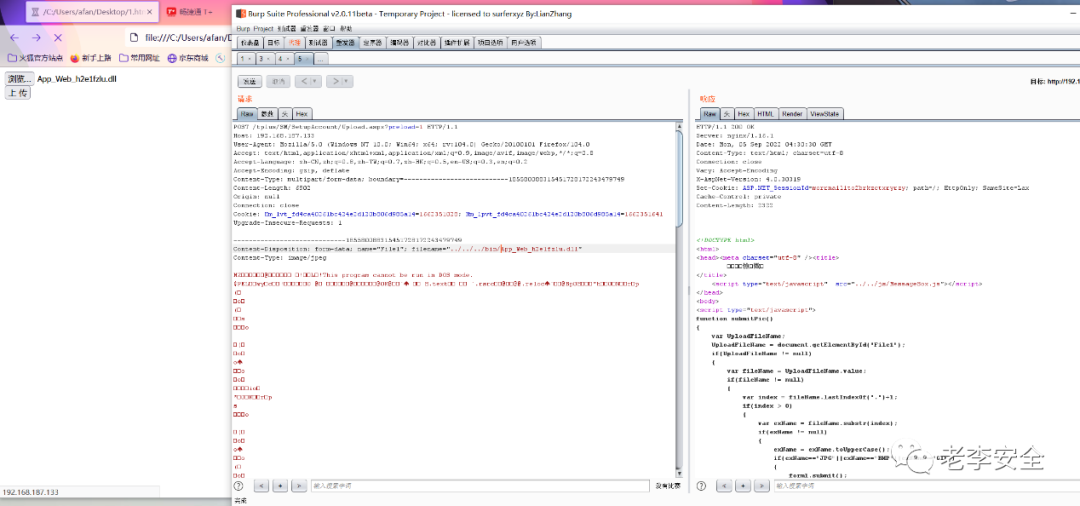The width and height of the screenshot is (1080, 506).
Task: Switch to the 插件扩展 Extender tab
Action: point(457,43)
